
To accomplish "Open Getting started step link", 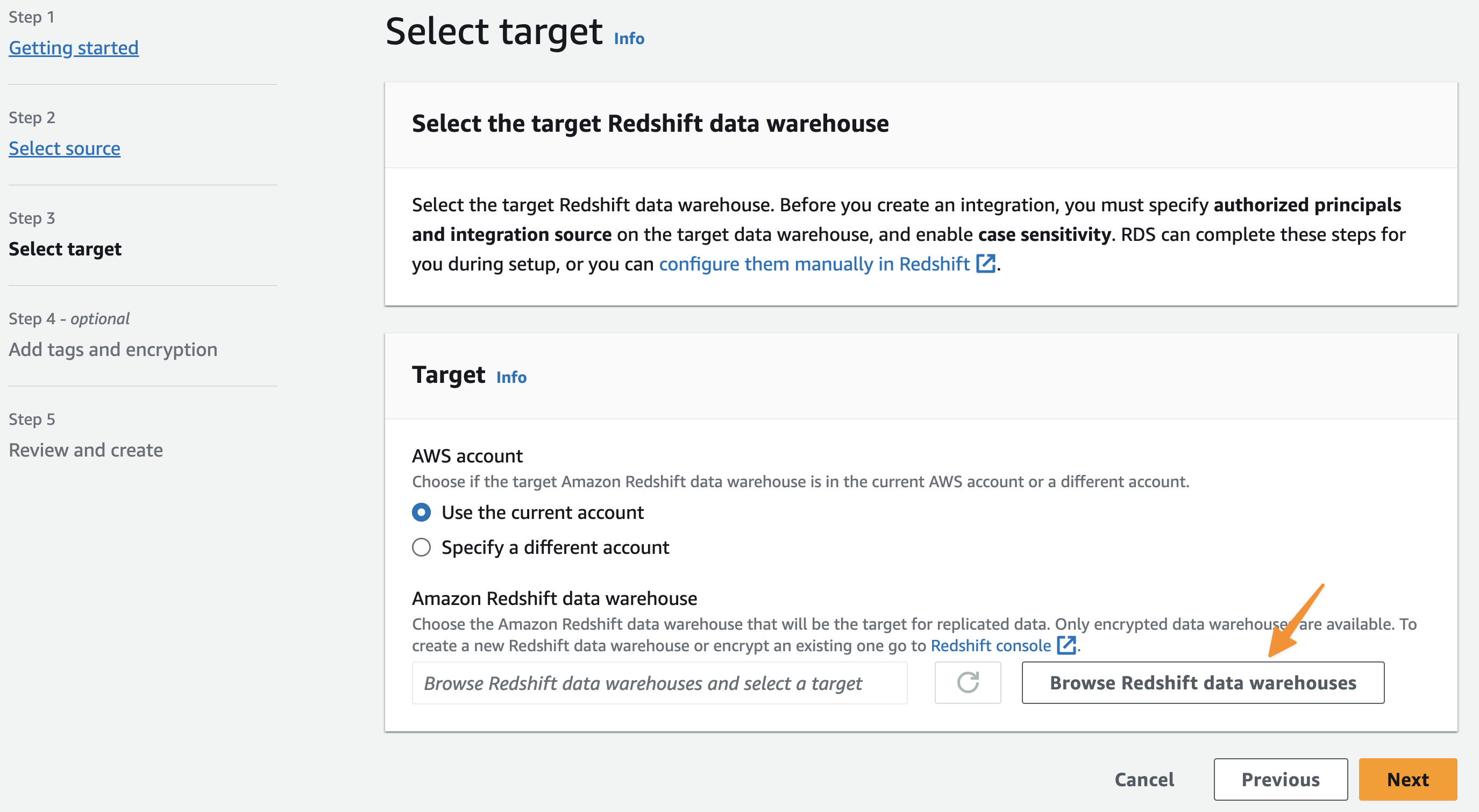I will coord(74,48).
